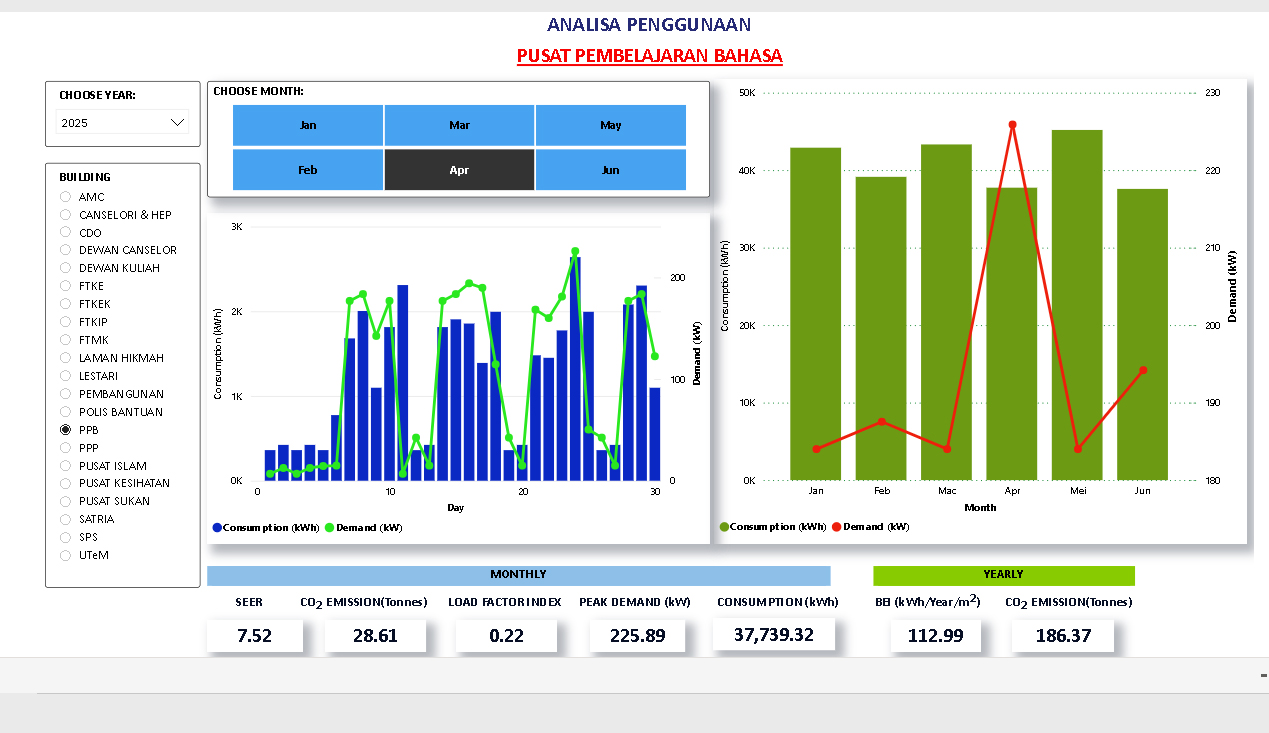
Task: Select the FTMK building radio button
Action: [66, 340]
